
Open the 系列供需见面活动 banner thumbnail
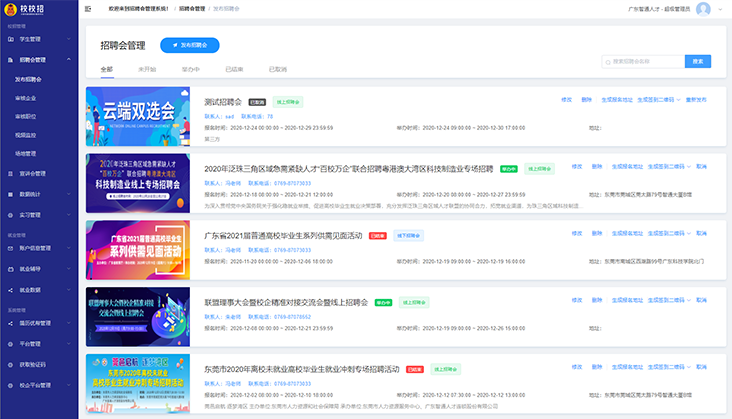click(138, 250)
